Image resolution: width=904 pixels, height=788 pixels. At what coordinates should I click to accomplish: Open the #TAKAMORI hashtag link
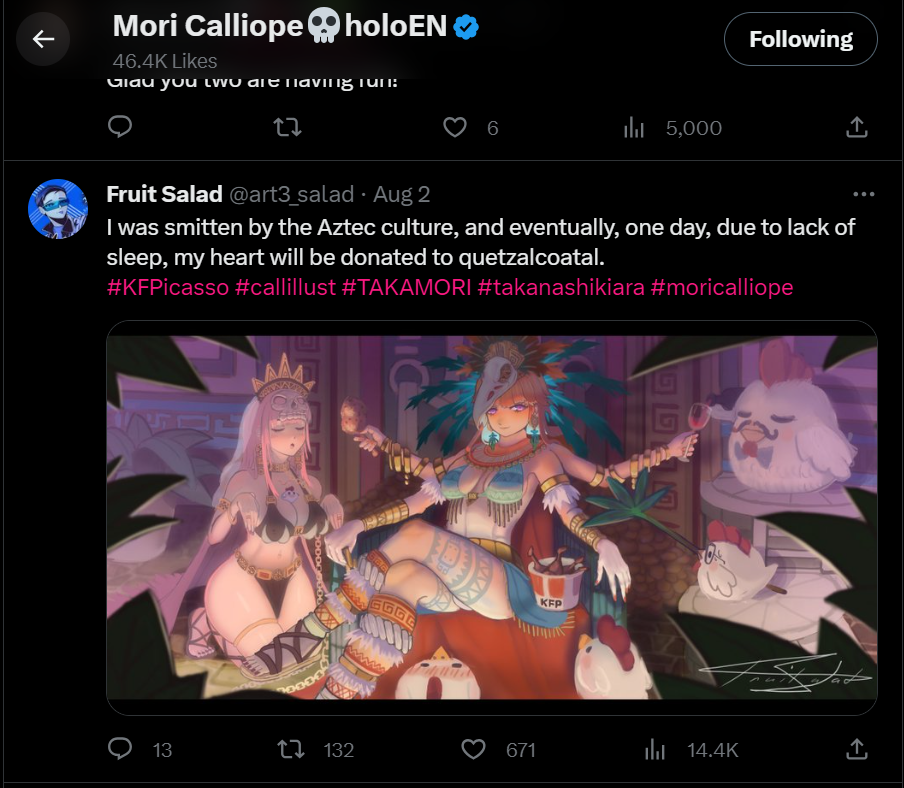click(x=407, y=287)
